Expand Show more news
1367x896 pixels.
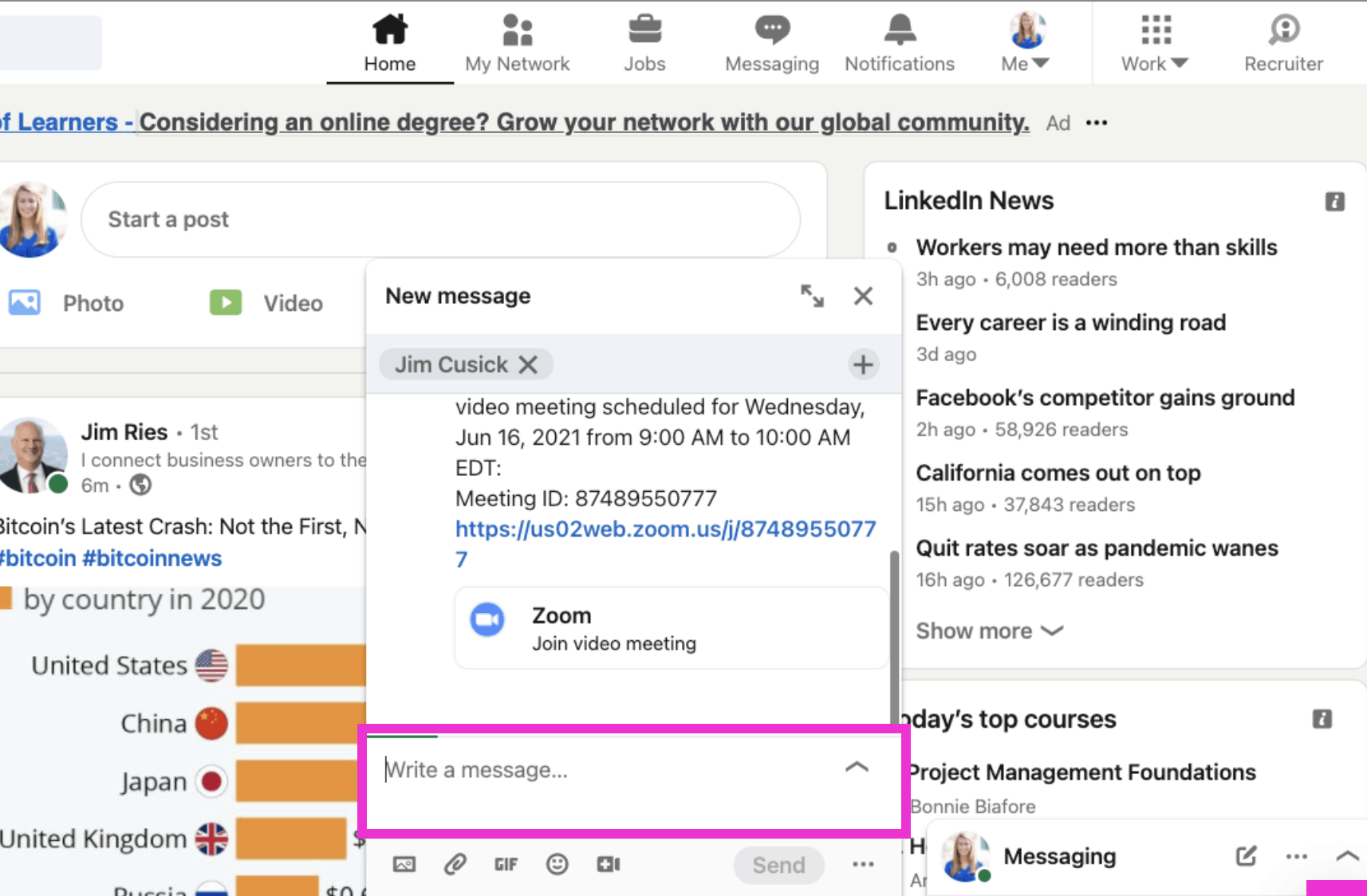point(990,631)
